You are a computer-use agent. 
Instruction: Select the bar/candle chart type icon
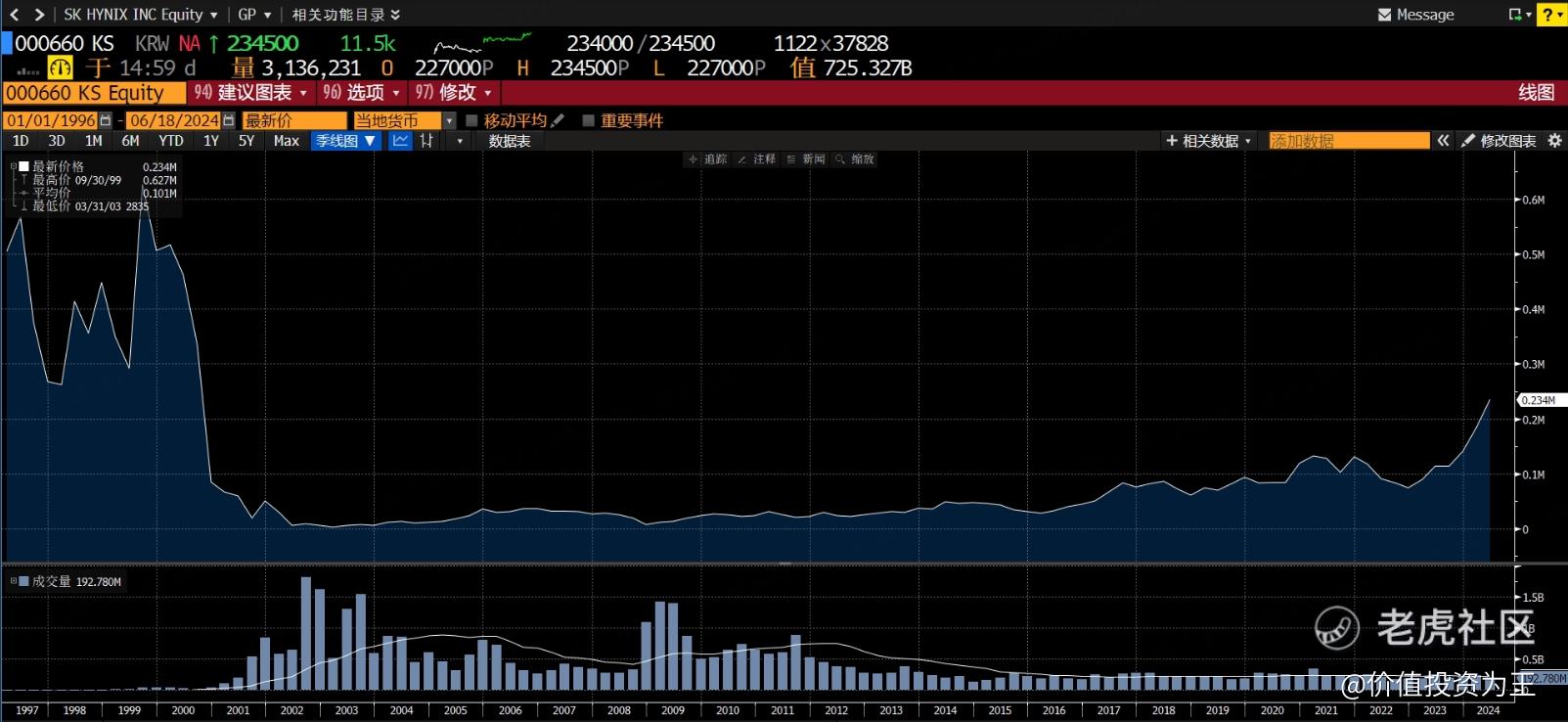click(x=426, y=141)
